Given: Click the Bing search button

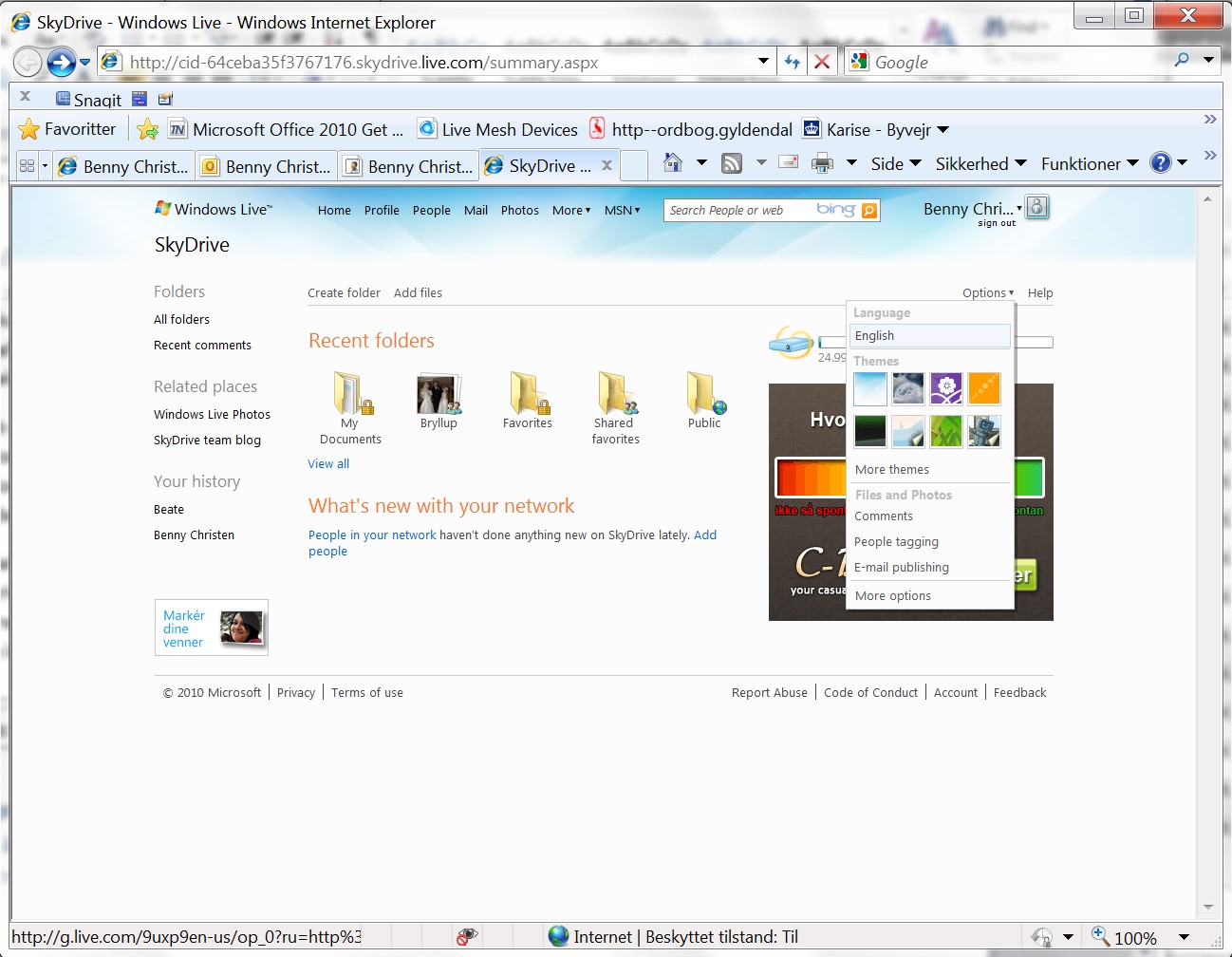Looking at the screenshot, I should coord(869,210).
